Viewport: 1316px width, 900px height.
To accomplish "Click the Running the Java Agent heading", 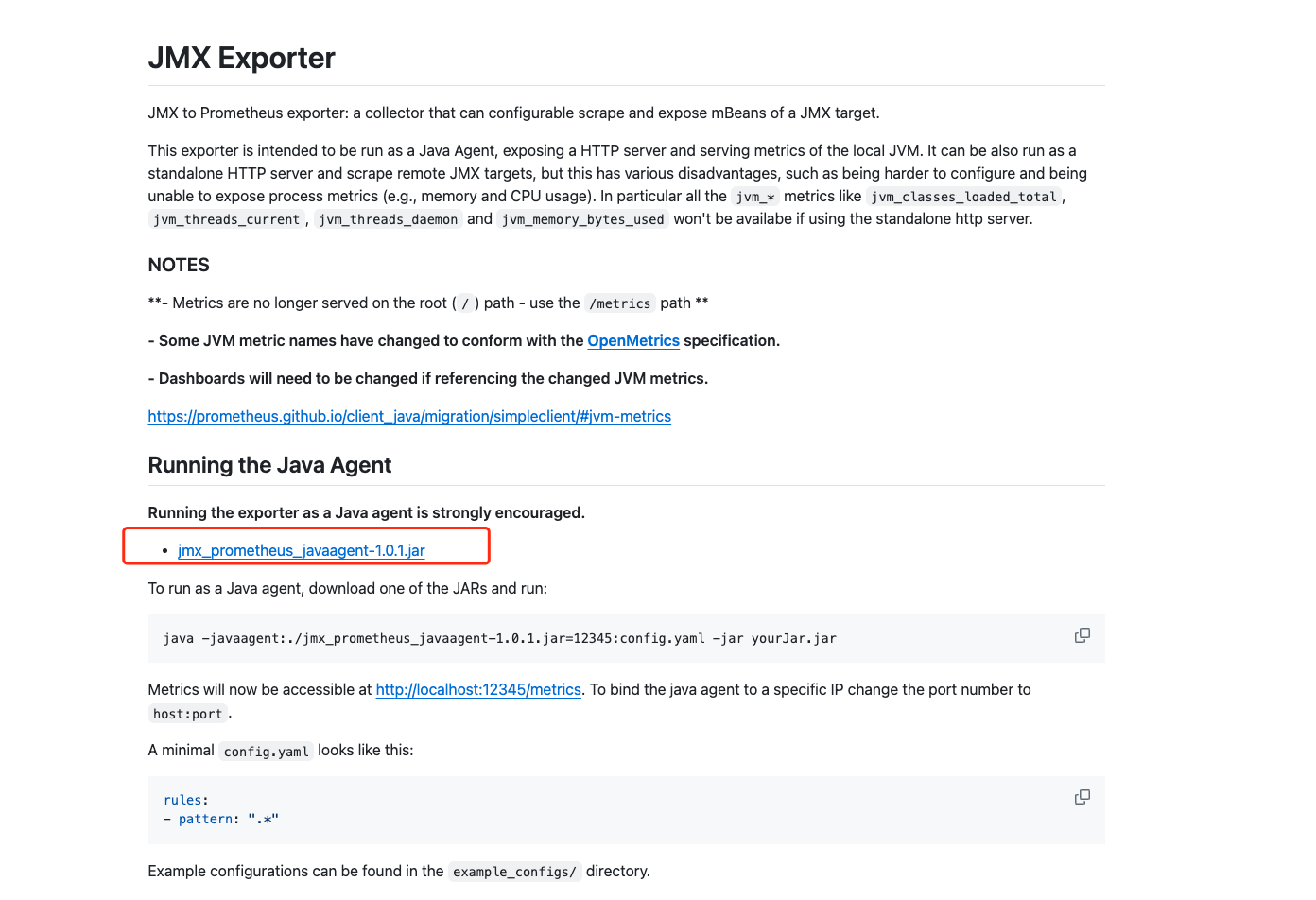I will click(269, 464).
